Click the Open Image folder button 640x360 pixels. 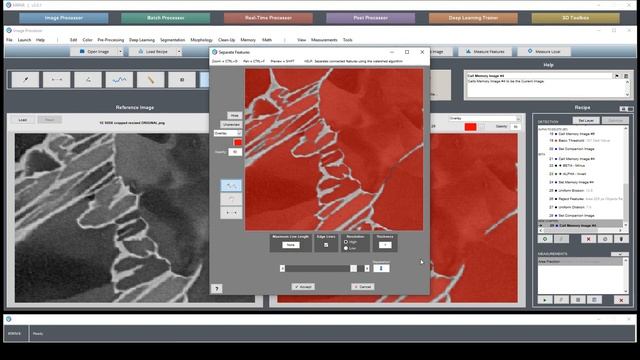[94, 52]
